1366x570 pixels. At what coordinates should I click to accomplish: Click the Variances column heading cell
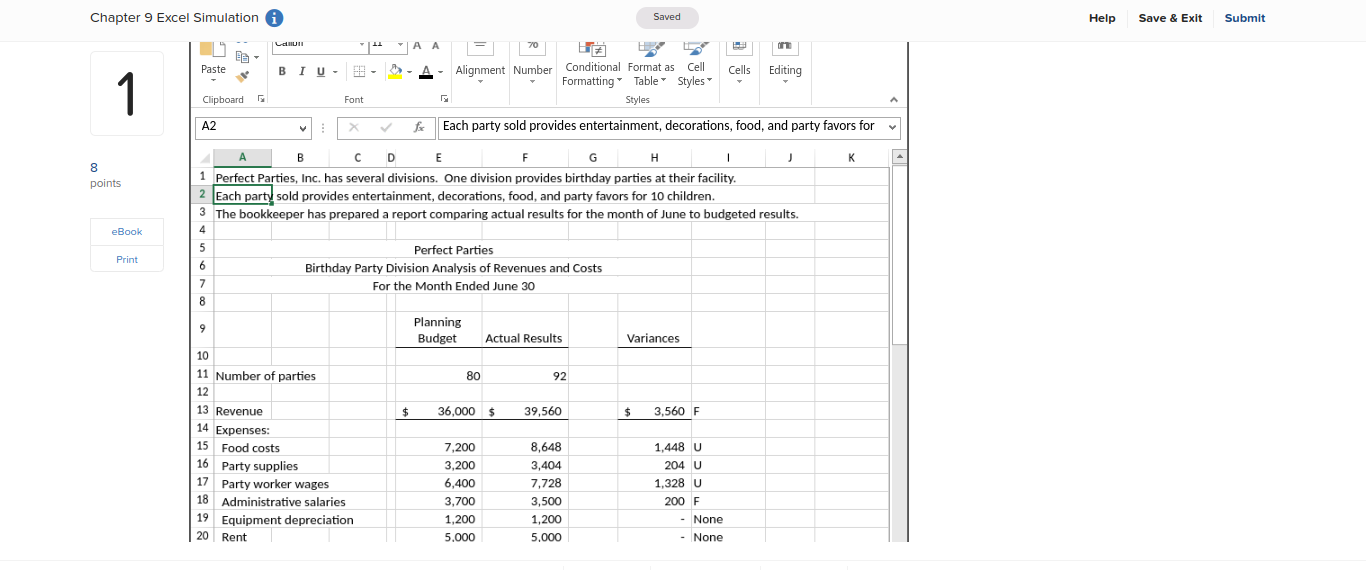654,329
